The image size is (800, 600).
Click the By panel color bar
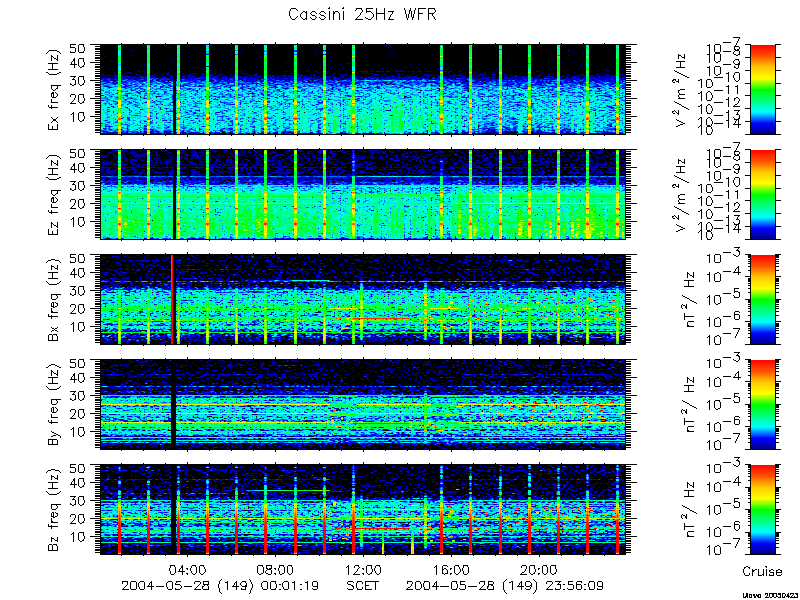(x=762, y=405)
